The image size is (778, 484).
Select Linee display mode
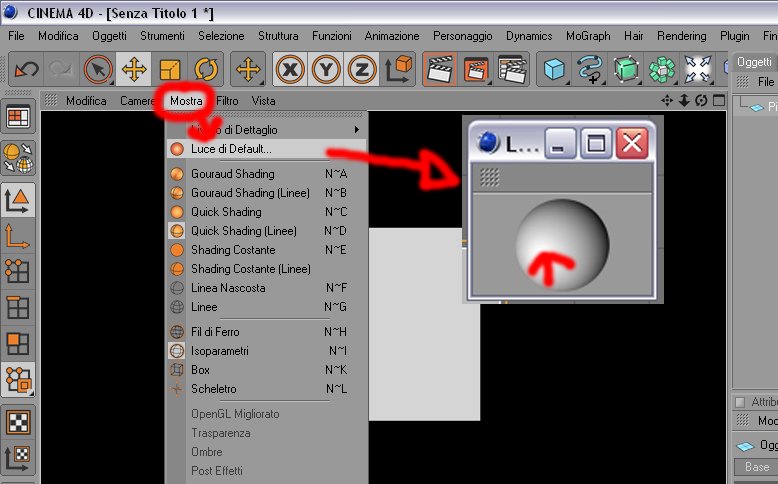click(267, 307)
